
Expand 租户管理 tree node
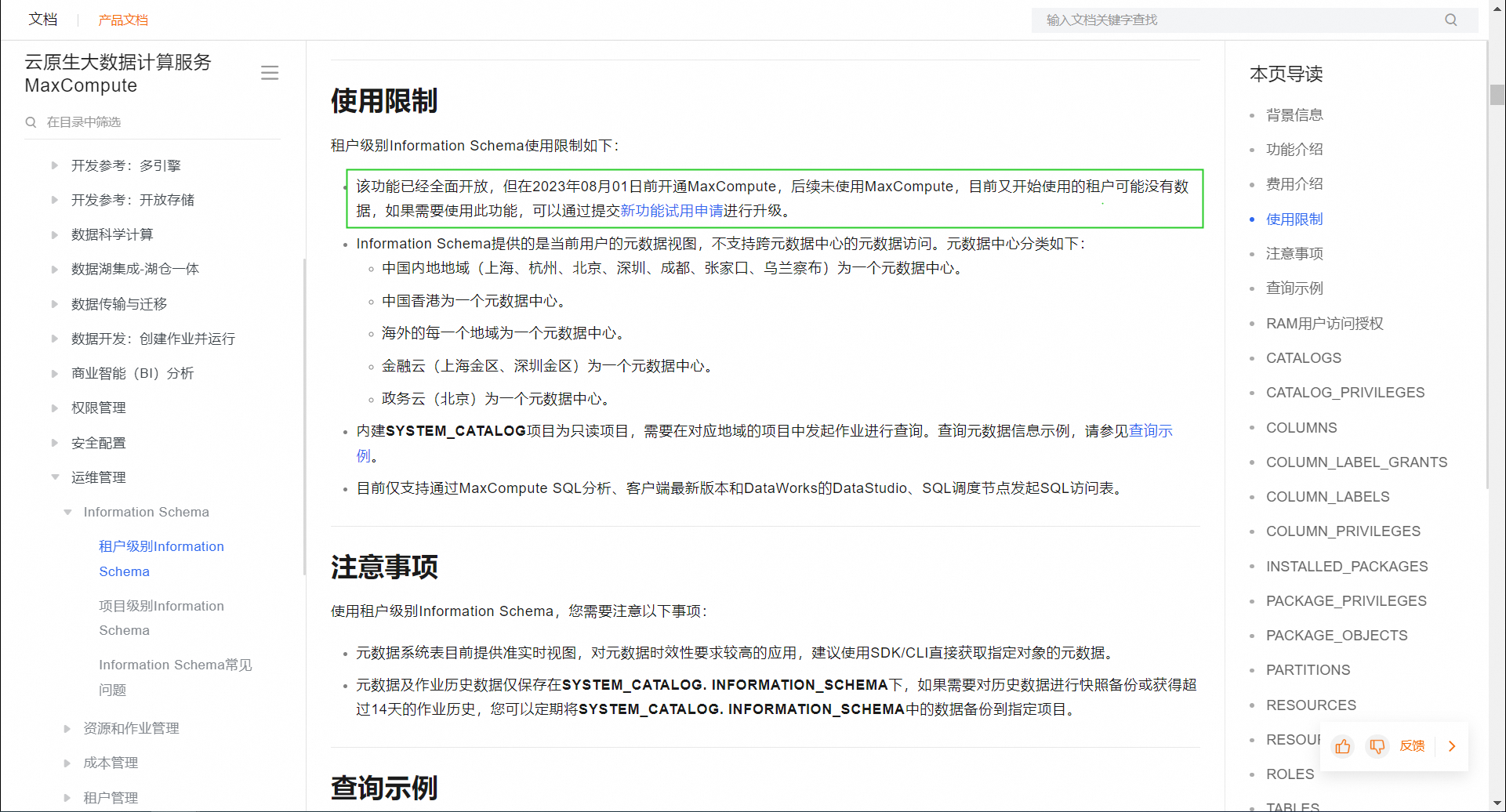point(67,798)
